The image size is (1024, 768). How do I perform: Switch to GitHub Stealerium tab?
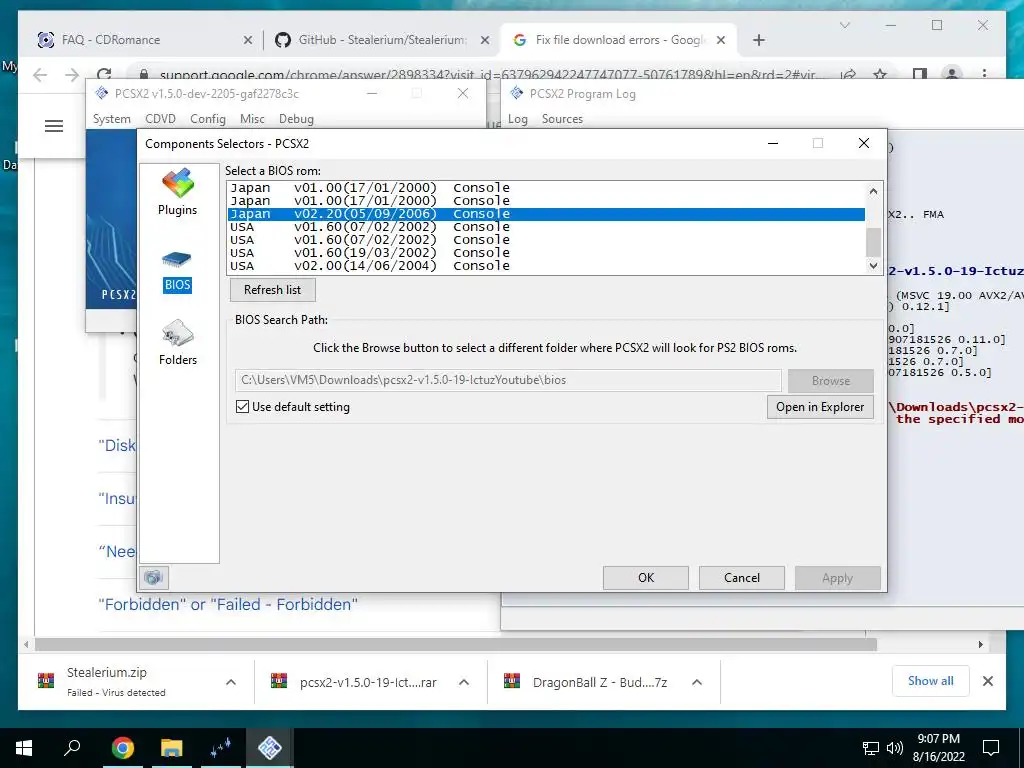pos(382,40)
